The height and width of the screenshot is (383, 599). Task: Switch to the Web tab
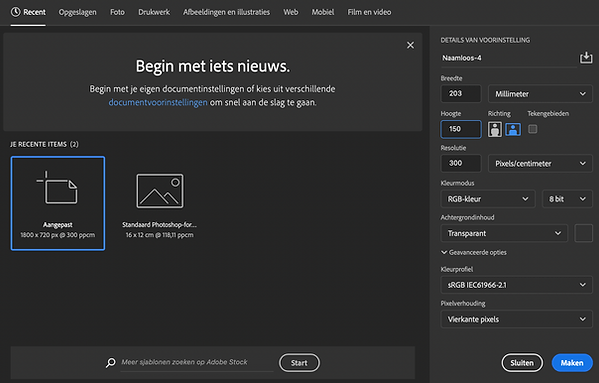[291, 12]
